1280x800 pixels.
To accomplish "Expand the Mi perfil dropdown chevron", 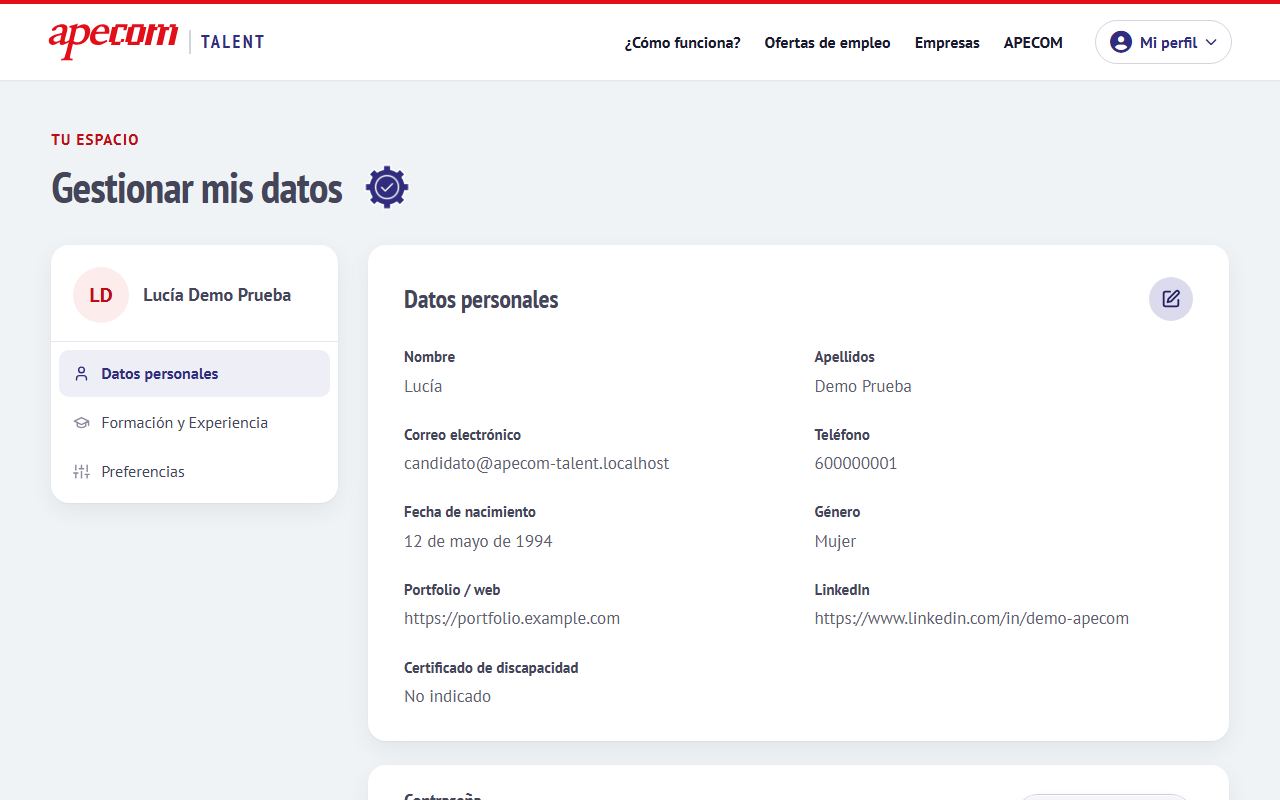I will (x=1211, y=42).
